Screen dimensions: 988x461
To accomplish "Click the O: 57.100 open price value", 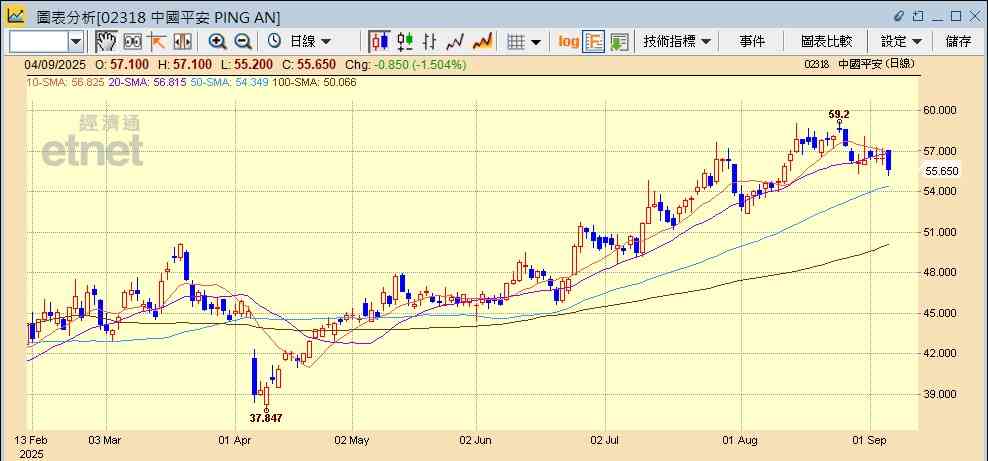I will (x=122, y=65).
